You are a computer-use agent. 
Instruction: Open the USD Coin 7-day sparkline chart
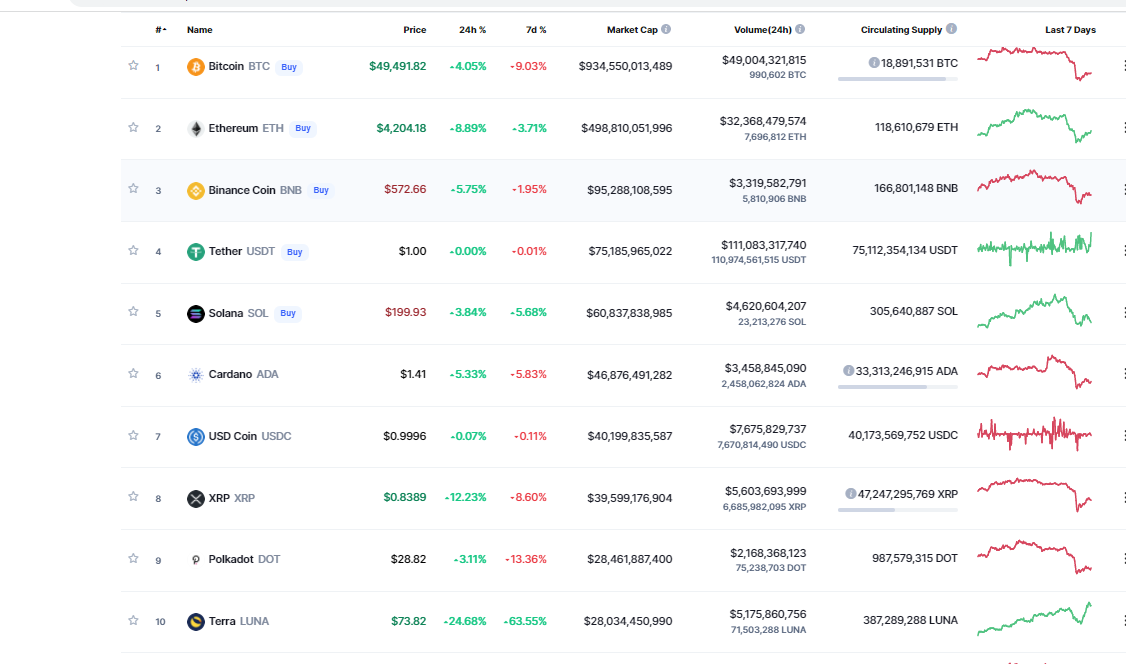(x=1034, y=434)
